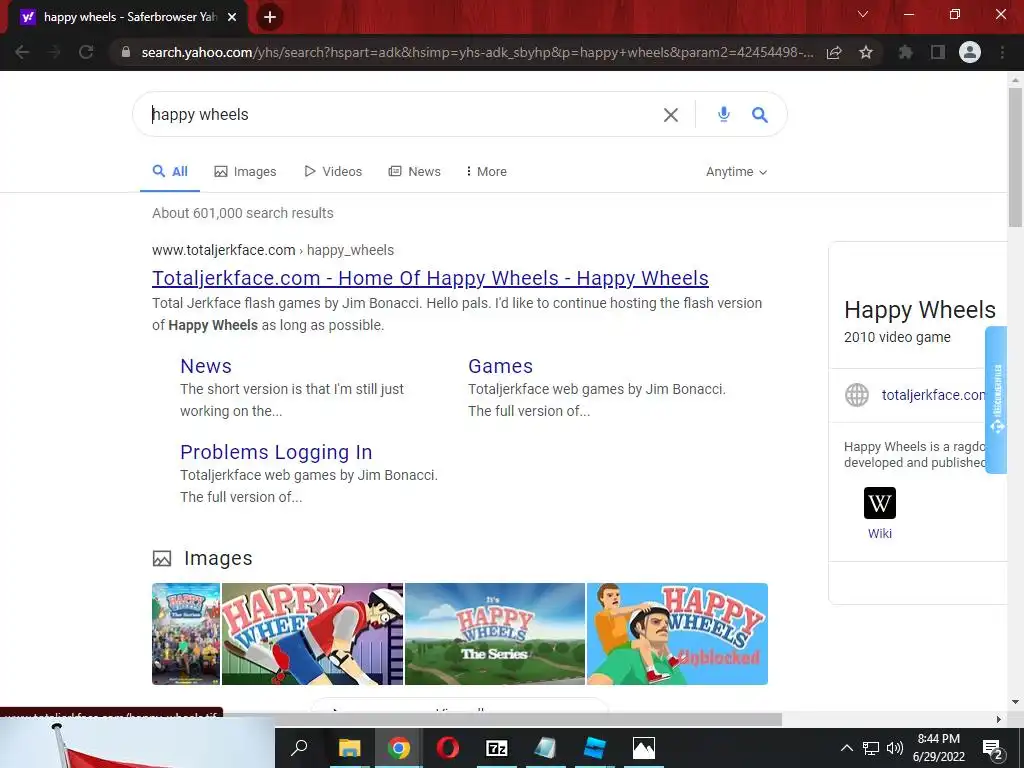Open the Wiki link in panel
The height and width of the screenshot is (768, 1024).
[880, 534]
